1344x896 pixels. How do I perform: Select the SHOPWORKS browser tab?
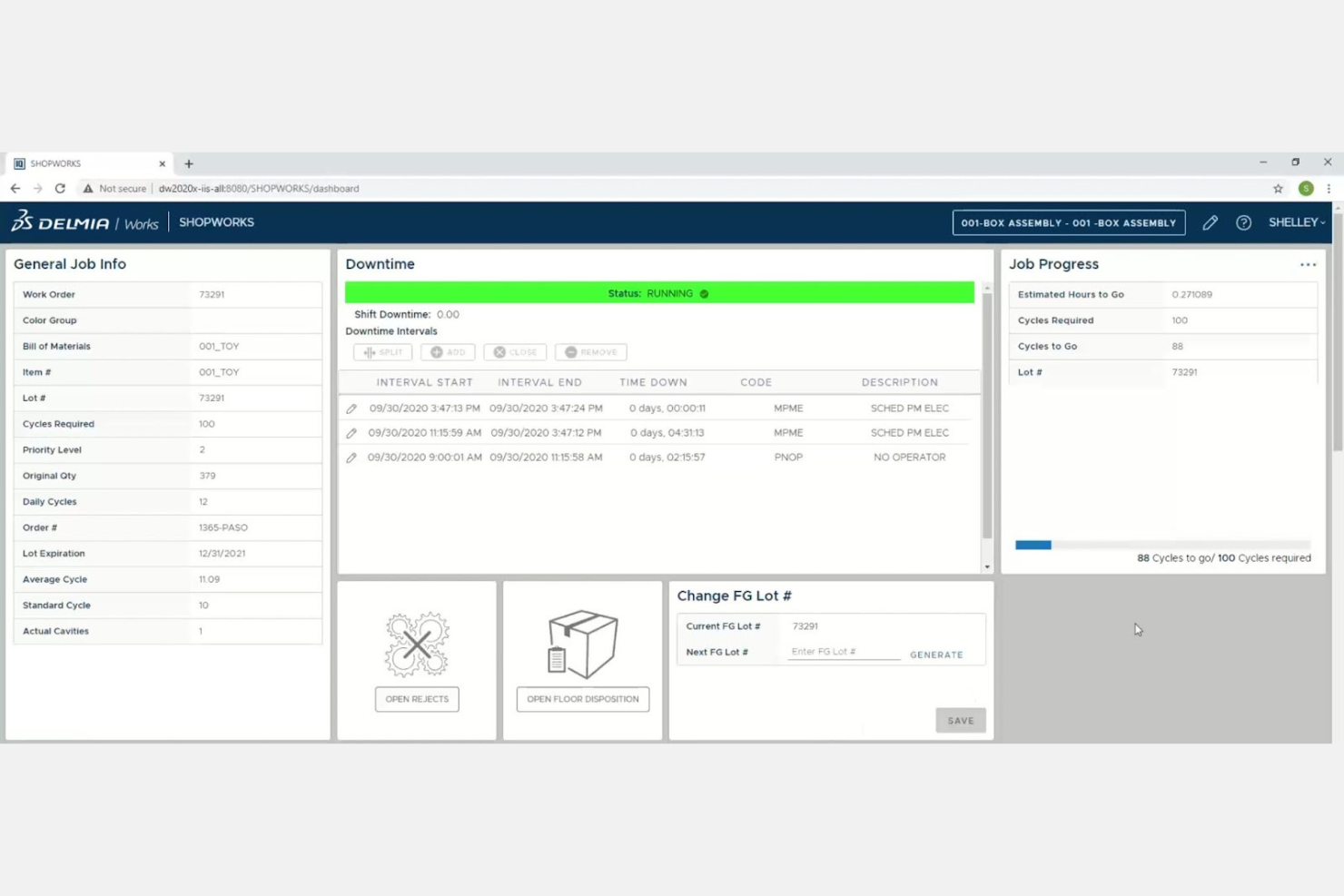88,163
